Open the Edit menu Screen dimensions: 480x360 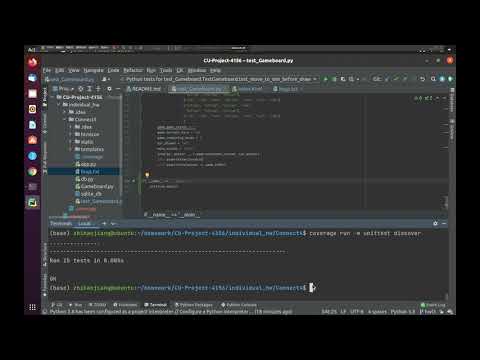[60, 70]
